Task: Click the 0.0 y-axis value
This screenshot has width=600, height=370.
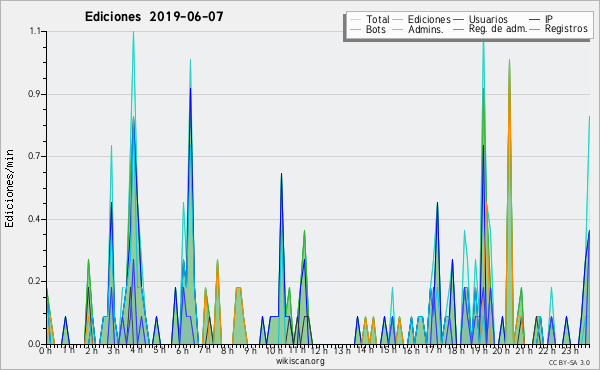Action: [x=34, y=344]
